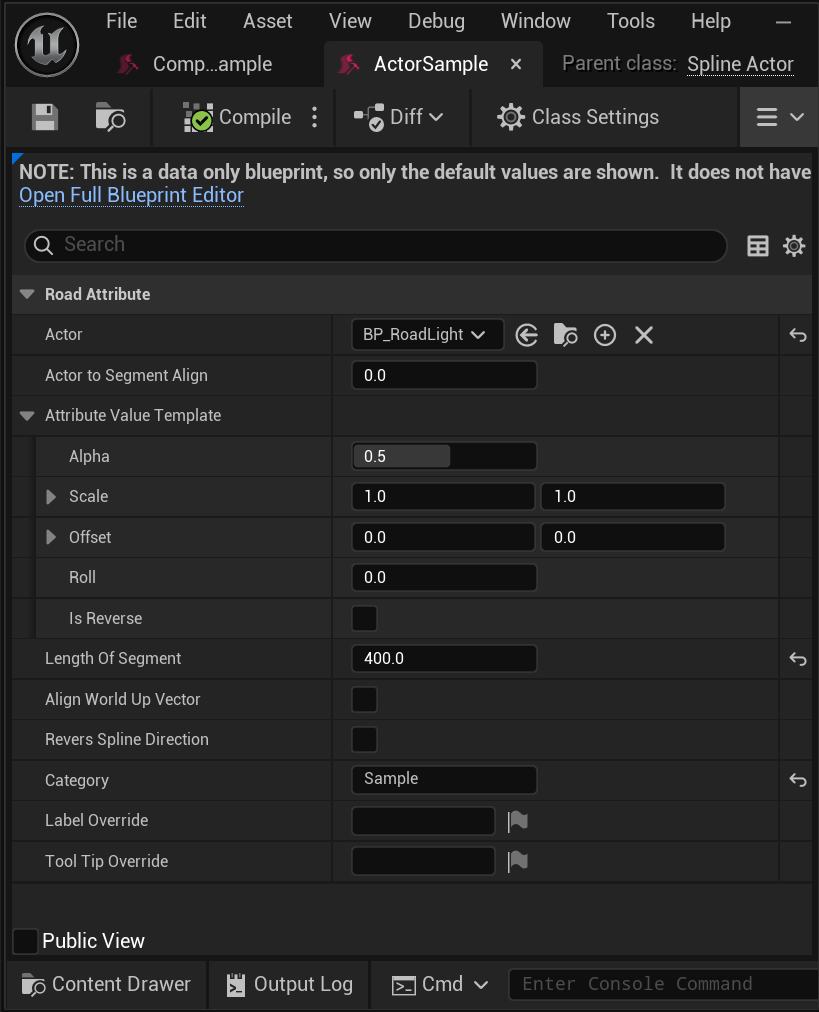Expand the Offset property
Image resolution: width=819 pixels, height=1012 pixels.
coord(51,537)
